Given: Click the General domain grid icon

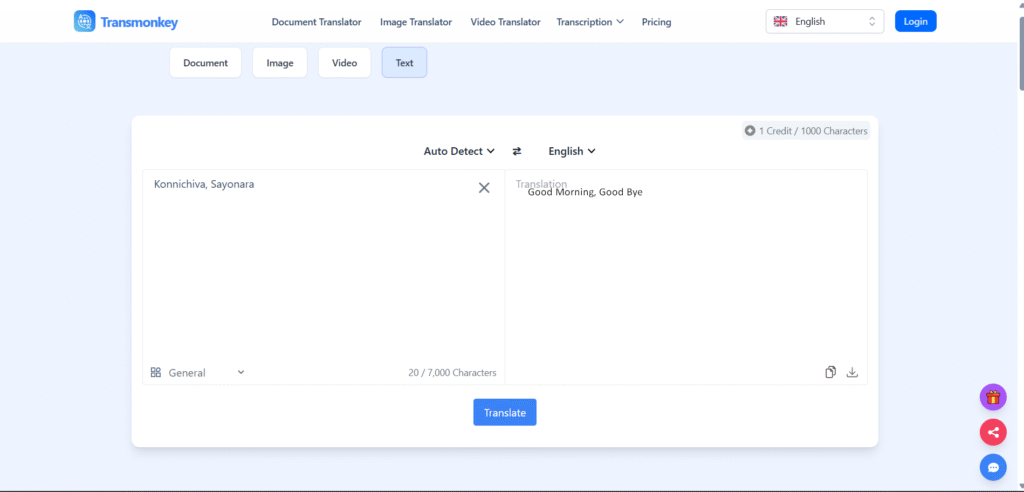Looking at the screenshot, I should pyautogui.click(x=155, y=372).
